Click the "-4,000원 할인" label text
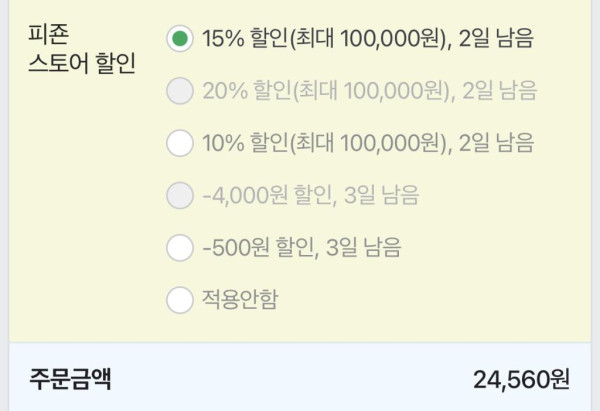The width and height of the screenshot is (600, 411). (x=262, y=196)
